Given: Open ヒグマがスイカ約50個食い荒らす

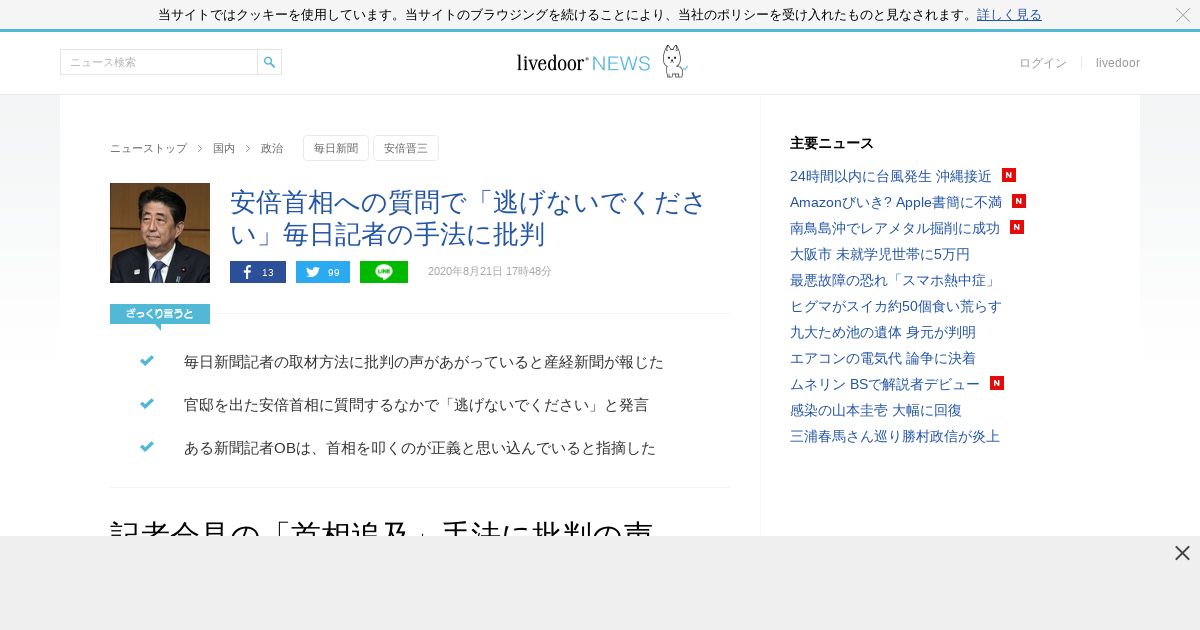Looking at the screenshot, I should (896, 306).
